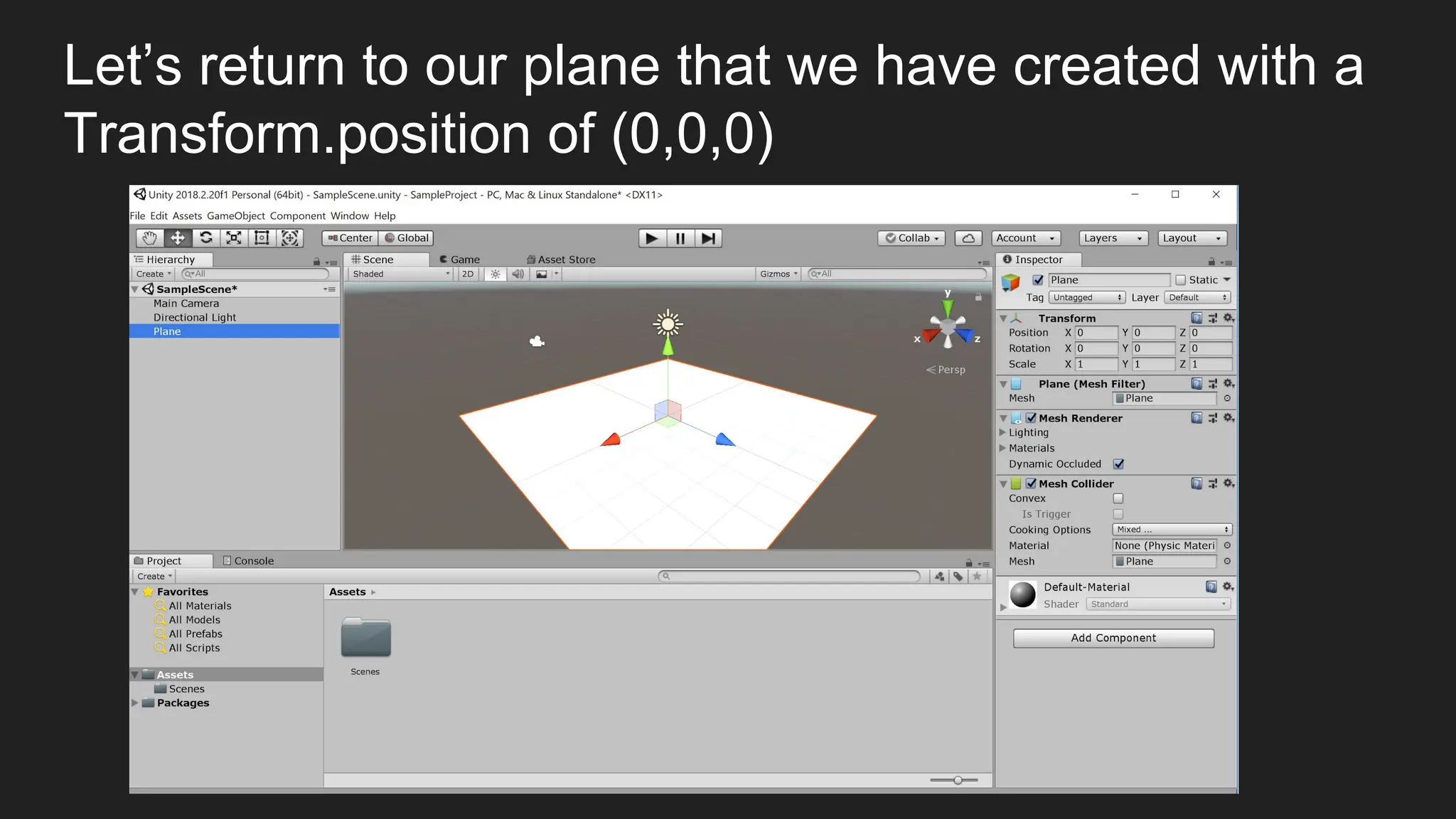Open Cooking Options dropdown
This screenshot has width=1456, height=819.
coord(1172,530)
